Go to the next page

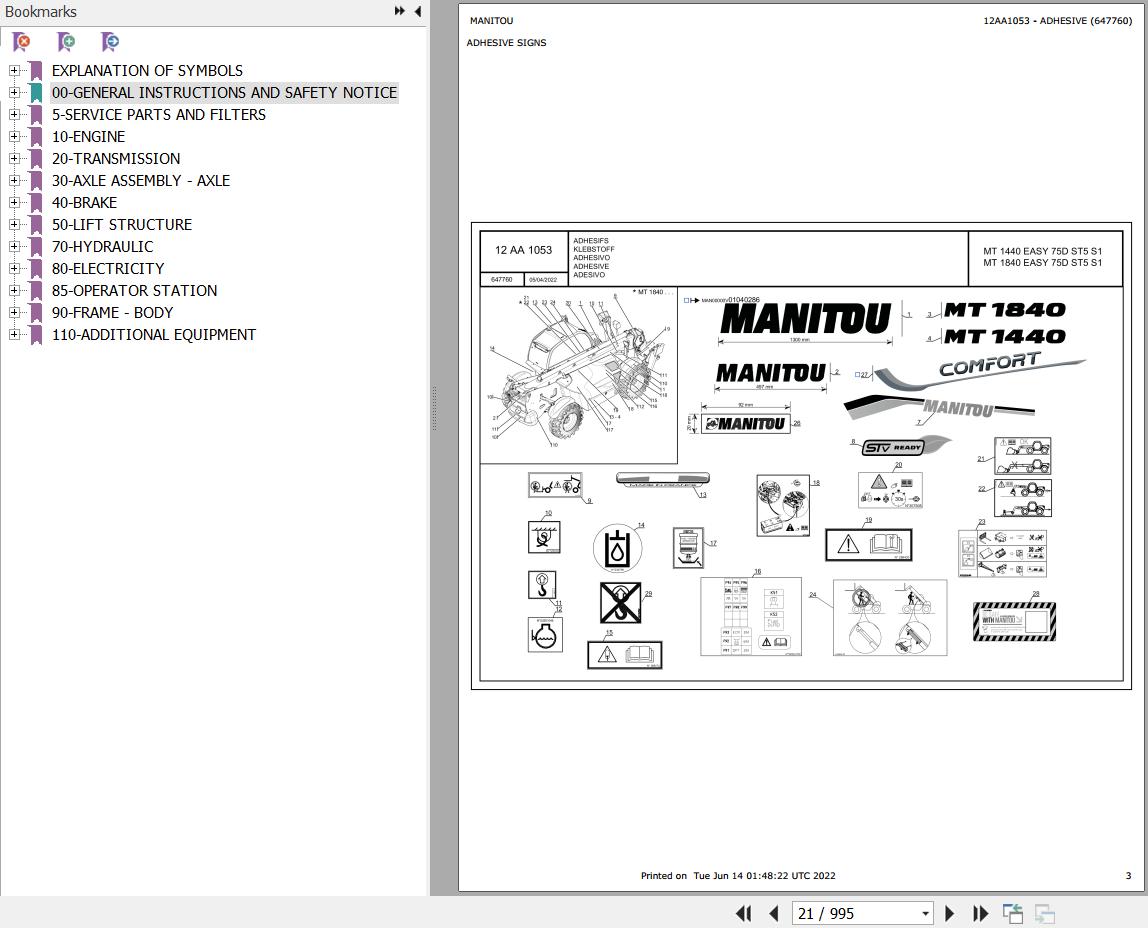coord(950,913)
